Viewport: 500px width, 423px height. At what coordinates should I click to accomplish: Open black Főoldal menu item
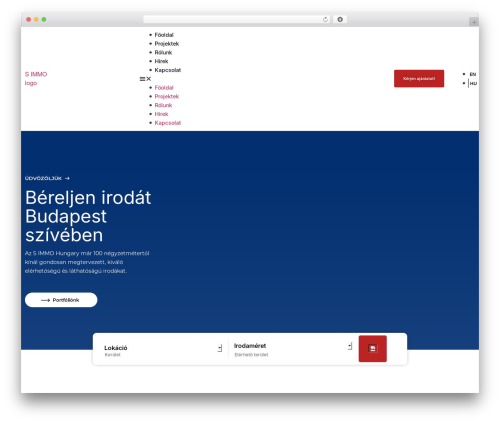(x=164, y=35)
